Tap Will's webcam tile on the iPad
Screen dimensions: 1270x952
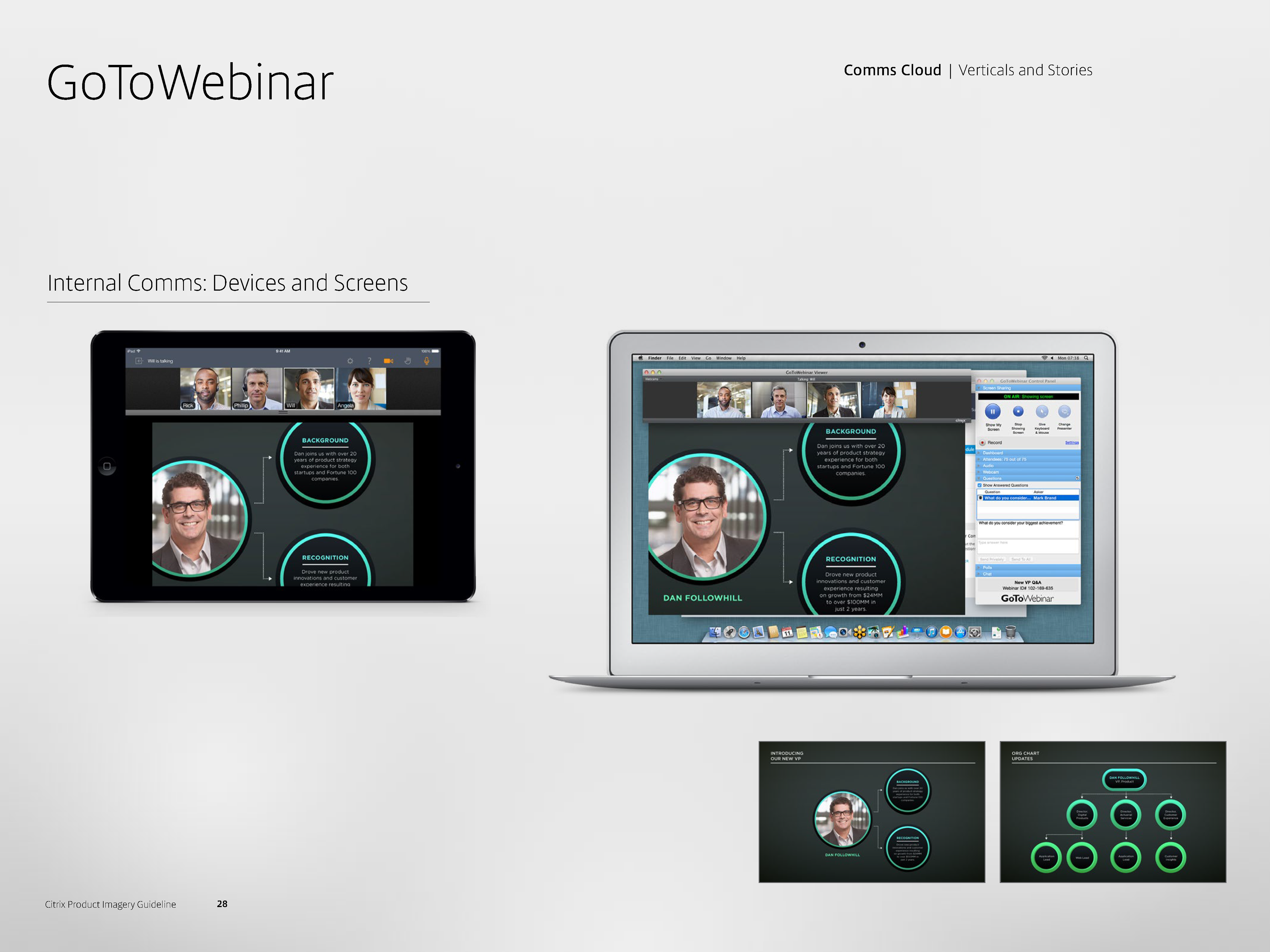pos(309,388)
